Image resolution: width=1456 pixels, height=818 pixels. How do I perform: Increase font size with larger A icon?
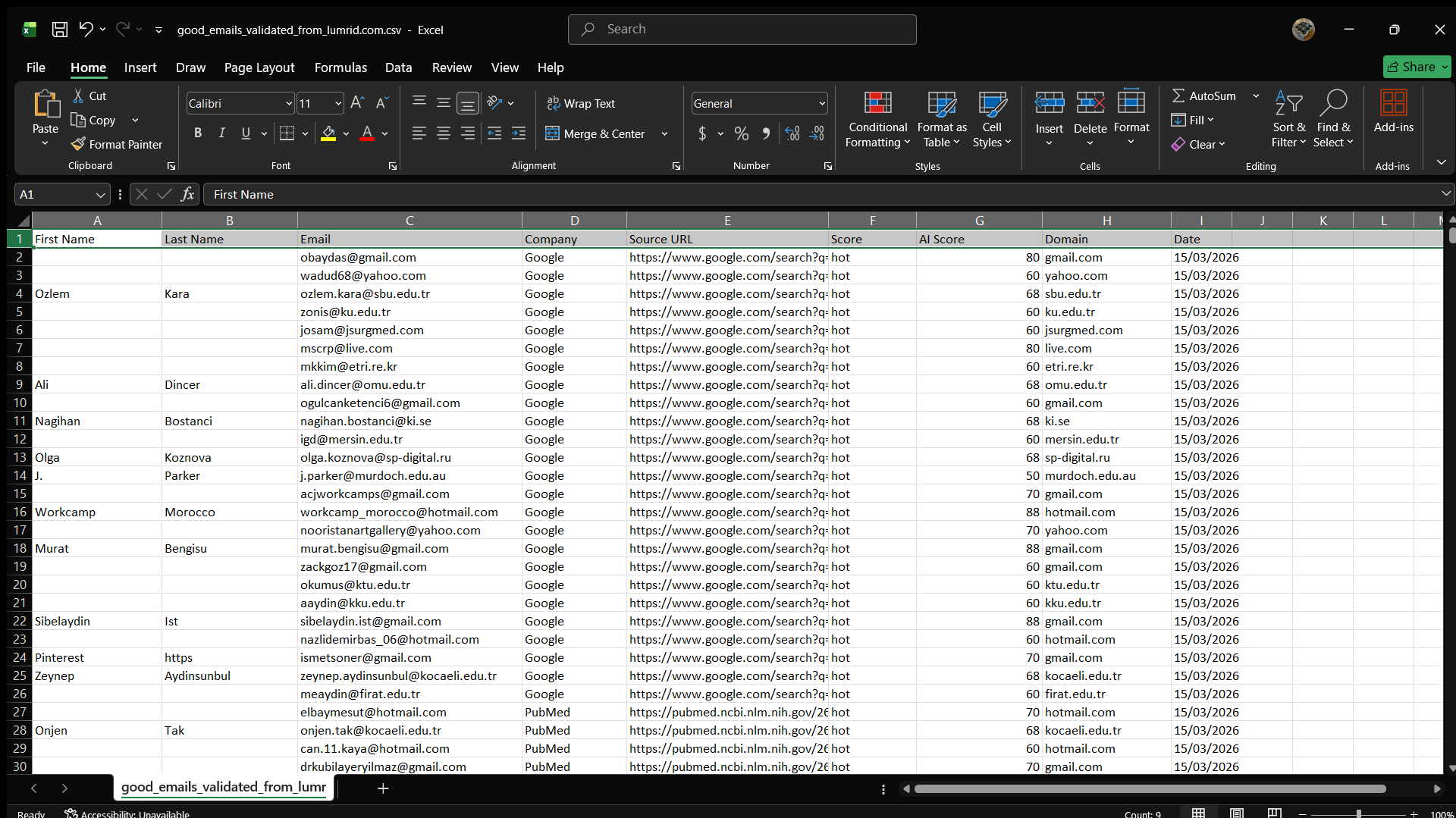(358, 103)
